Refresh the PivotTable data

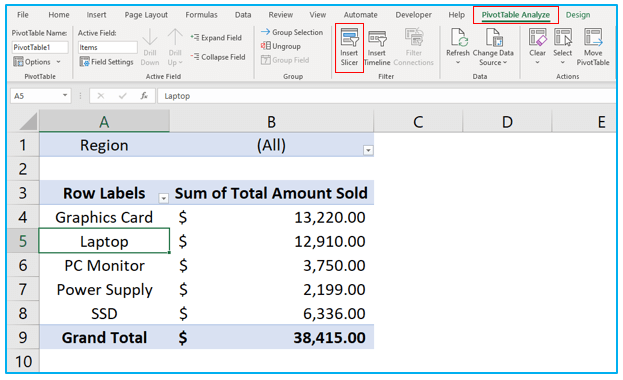tap(458, 47)
